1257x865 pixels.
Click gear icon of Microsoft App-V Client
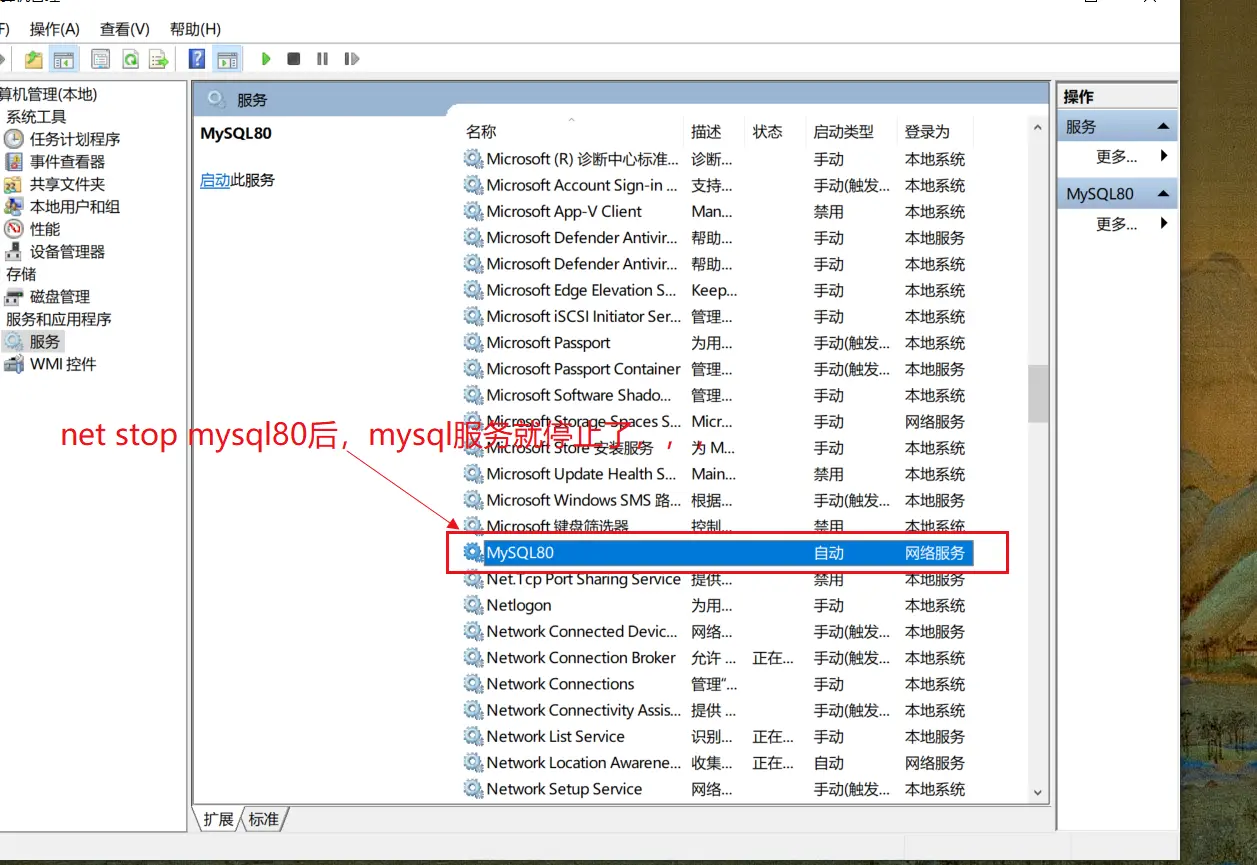(473, 211)
